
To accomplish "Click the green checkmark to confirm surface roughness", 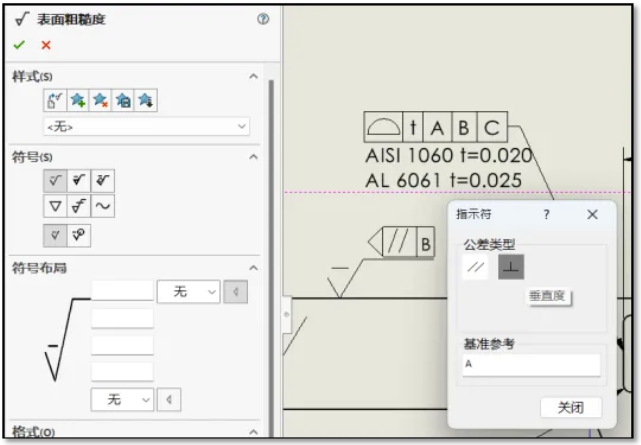I will [x=19, y=45].
